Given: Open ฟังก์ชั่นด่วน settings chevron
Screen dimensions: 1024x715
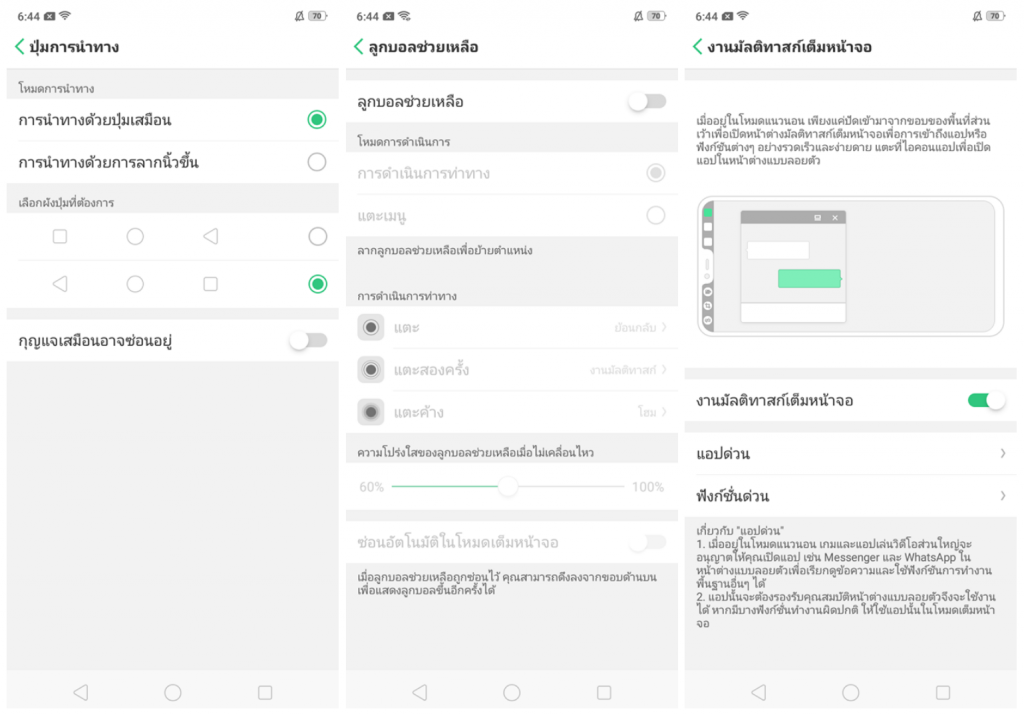Looking at the screenshot, I should (x=1003, y=496).
